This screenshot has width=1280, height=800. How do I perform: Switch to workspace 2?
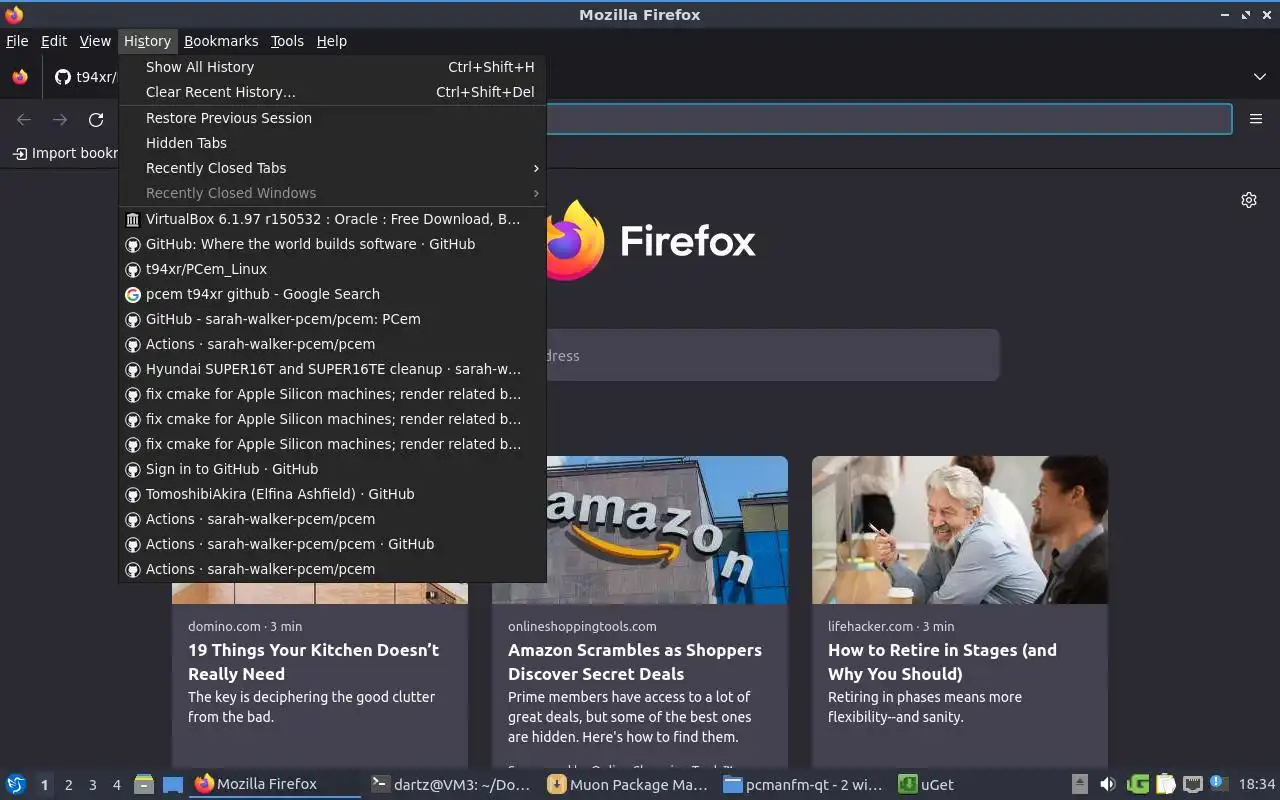pyautogui.click(x=69, y=785)
